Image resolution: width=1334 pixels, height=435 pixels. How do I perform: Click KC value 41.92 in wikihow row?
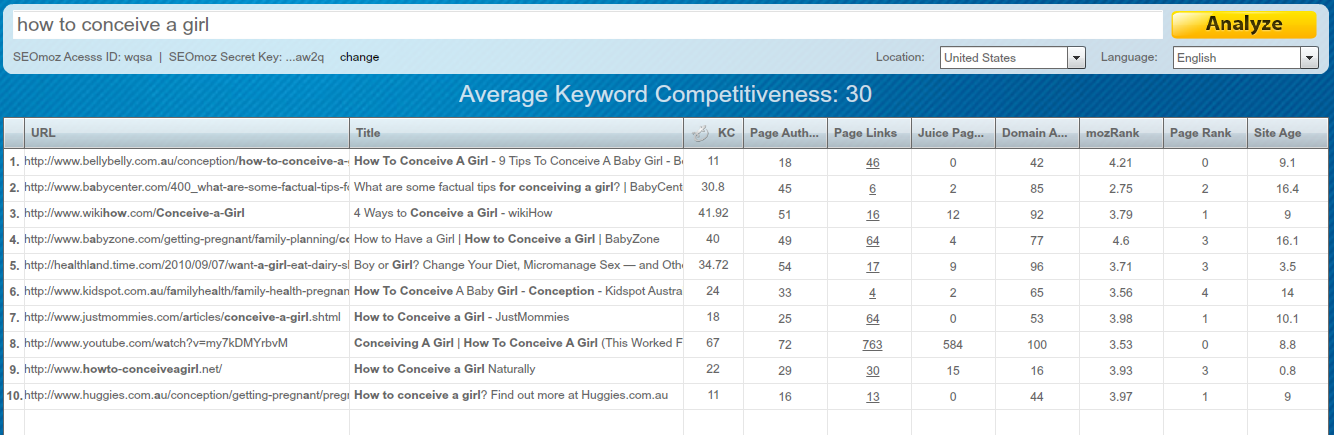point(713,213)
